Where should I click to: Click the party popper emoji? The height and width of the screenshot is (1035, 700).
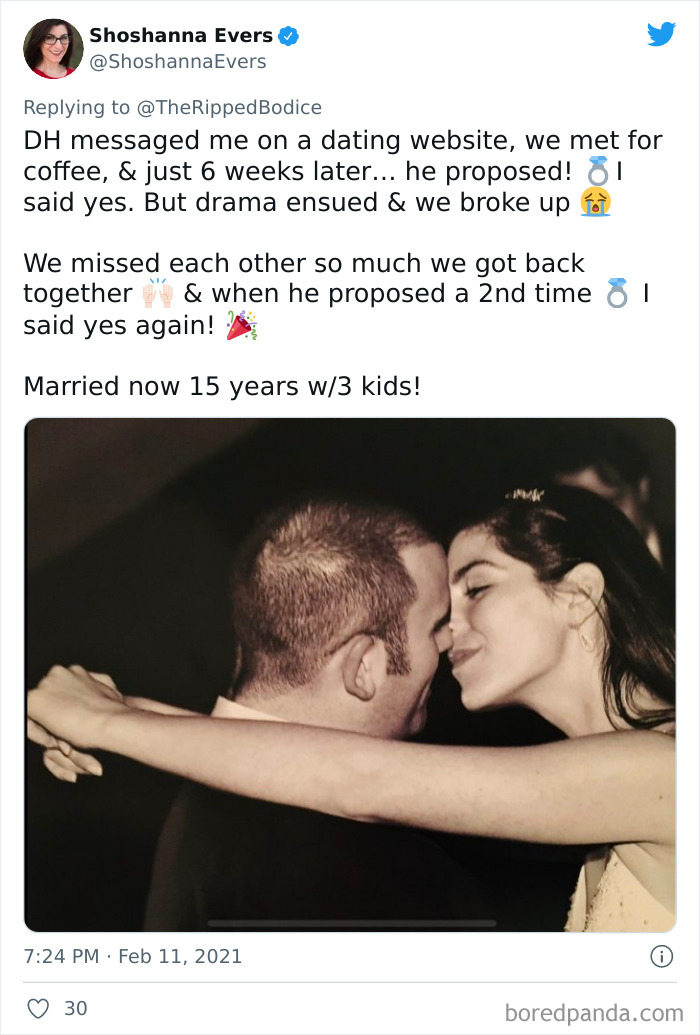(x=240, y=323)
